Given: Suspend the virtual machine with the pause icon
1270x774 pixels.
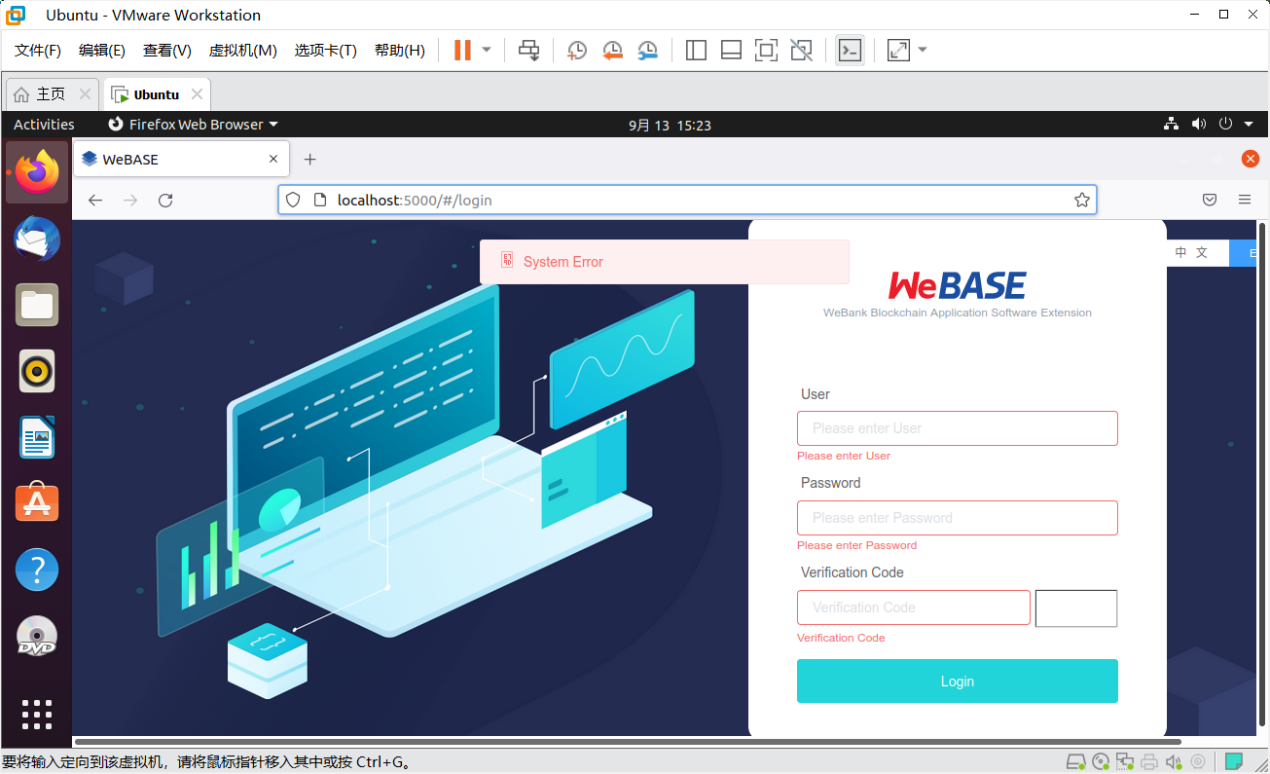Looking at the screenshot, I should pyautogui.click(x=462, y=50).
